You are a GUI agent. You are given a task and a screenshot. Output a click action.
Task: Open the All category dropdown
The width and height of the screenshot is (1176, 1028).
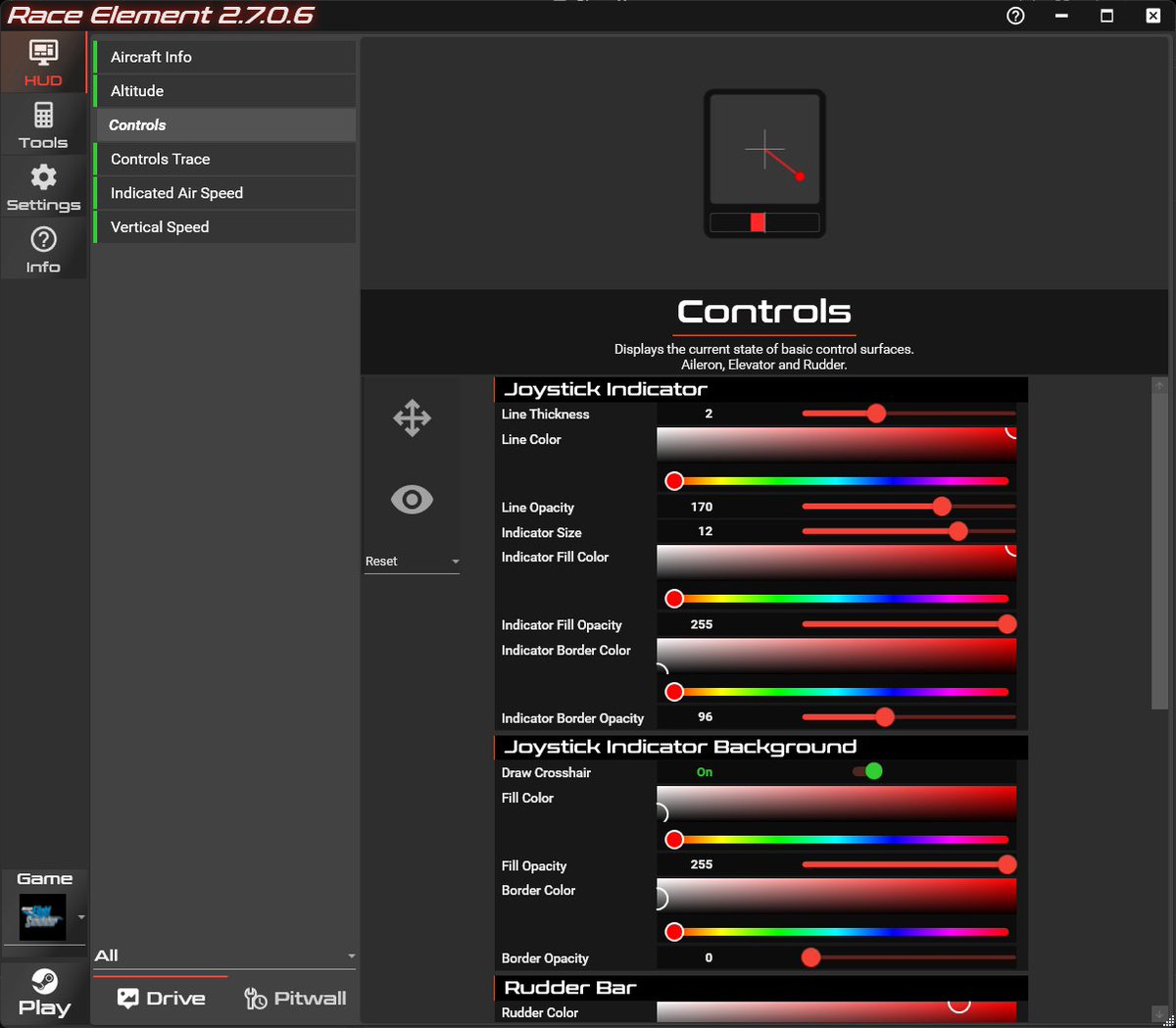224,955
